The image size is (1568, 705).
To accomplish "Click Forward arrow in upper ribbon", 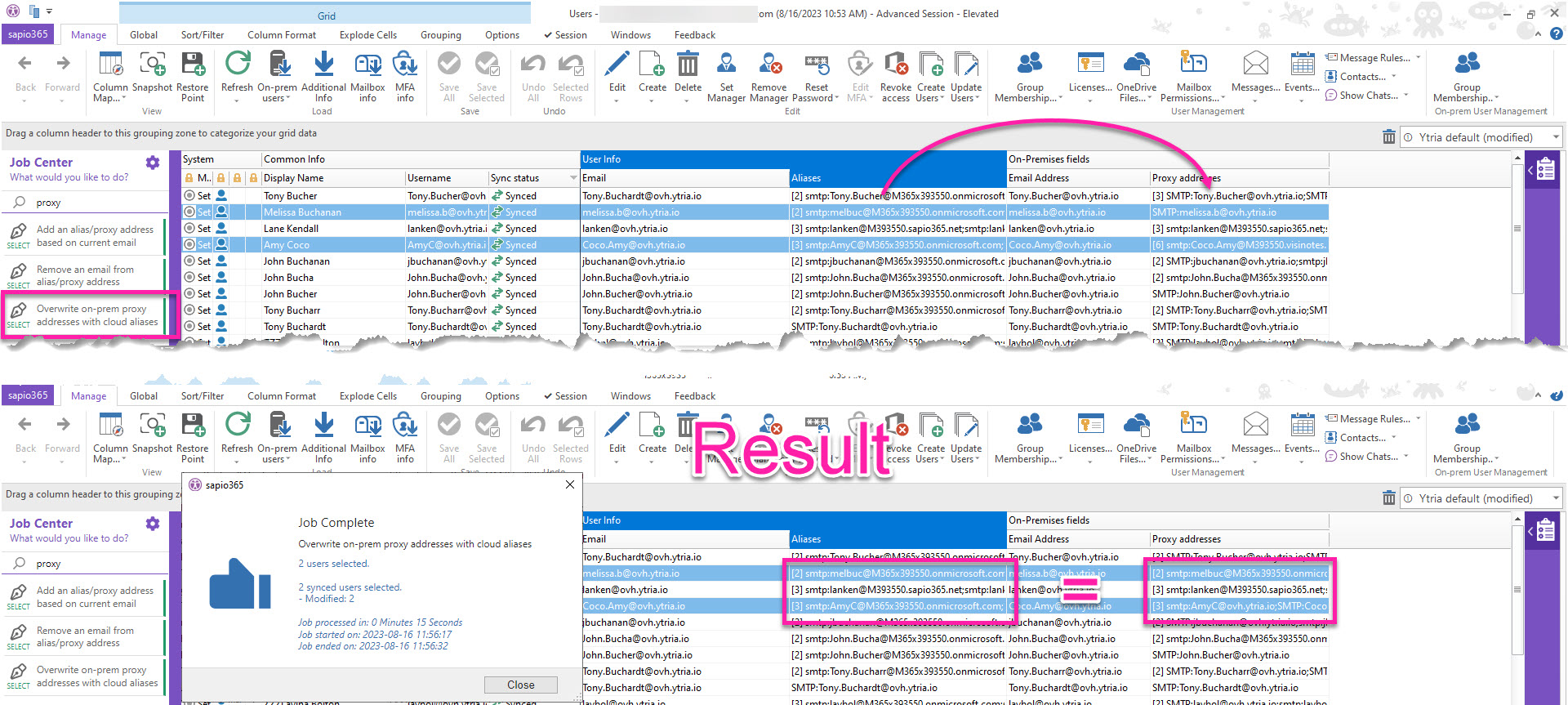I will click(63, 64).
